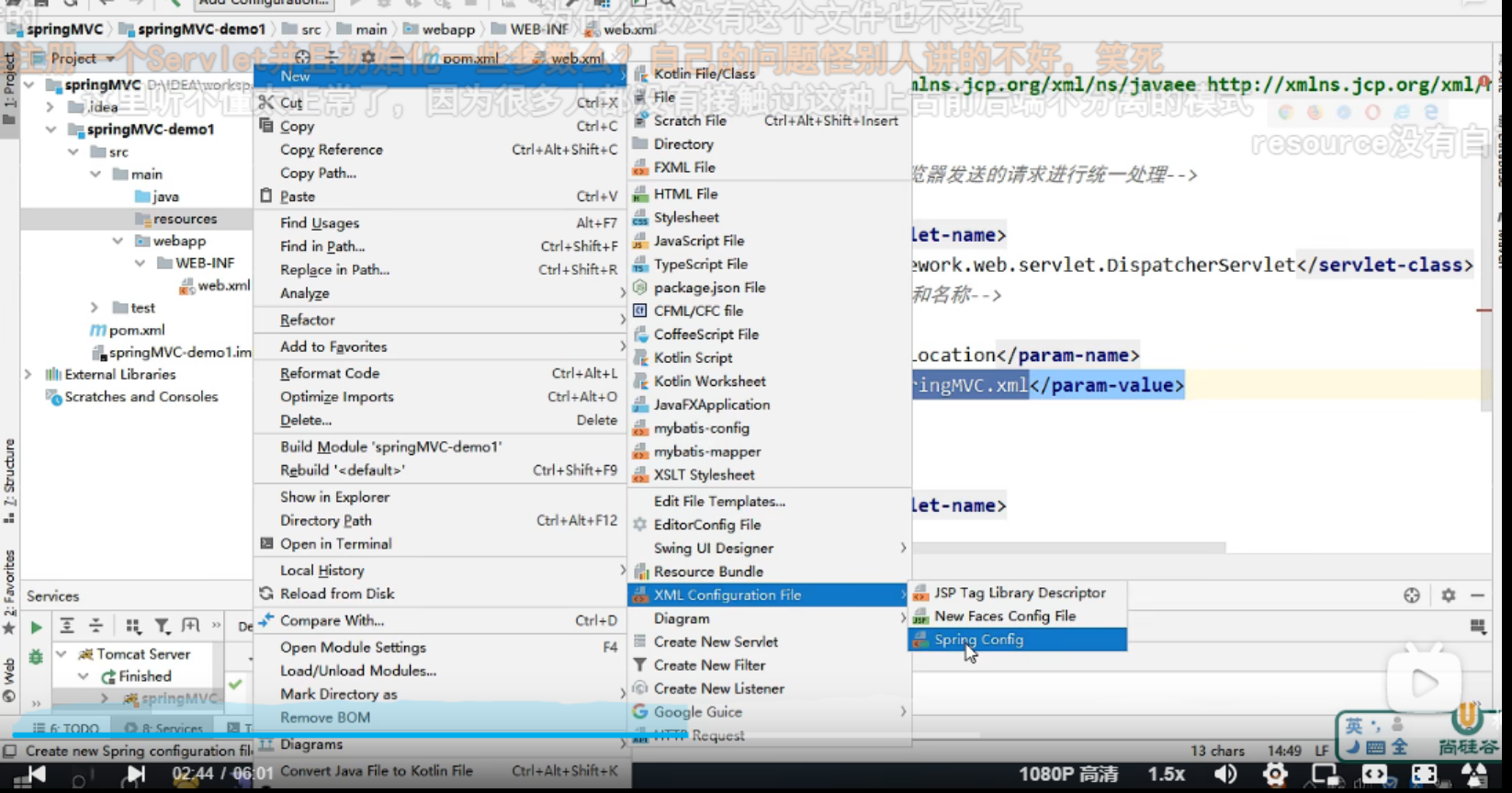Click the IME keyboard icon
This screenshot has width=1512, height=793.
click(1375, 747)
